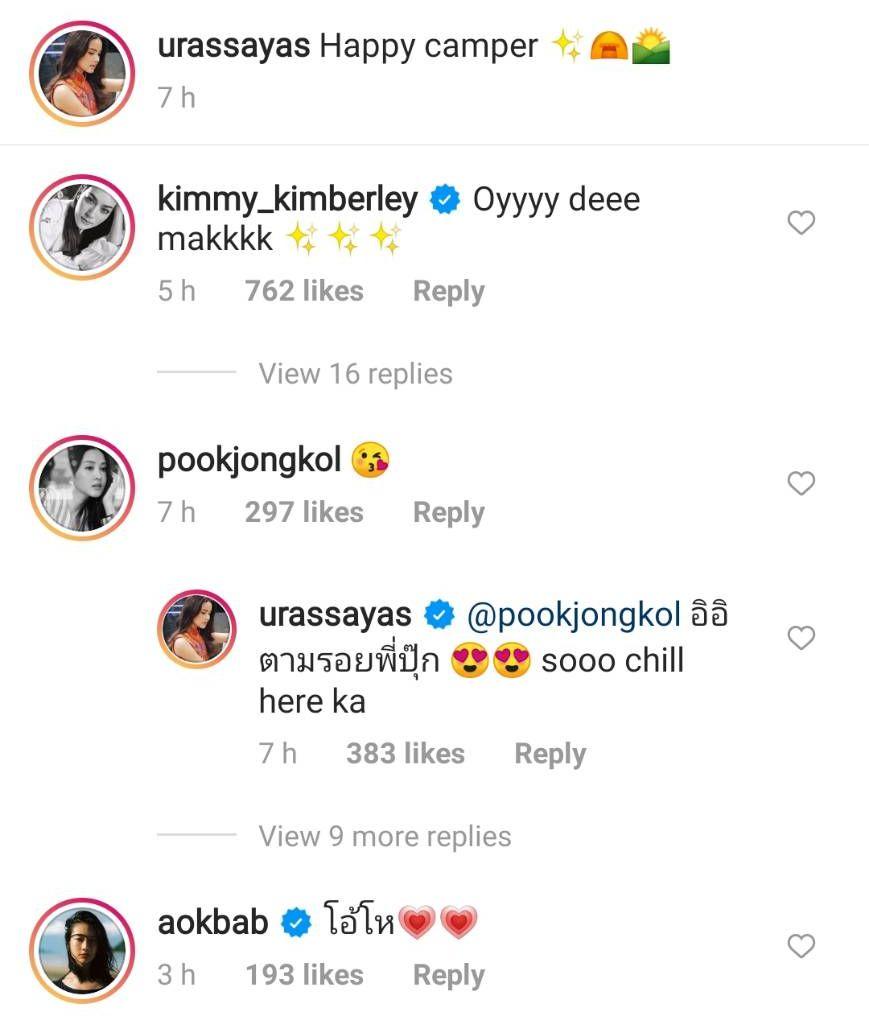Open the kimmy_kimberley username link

287,199
